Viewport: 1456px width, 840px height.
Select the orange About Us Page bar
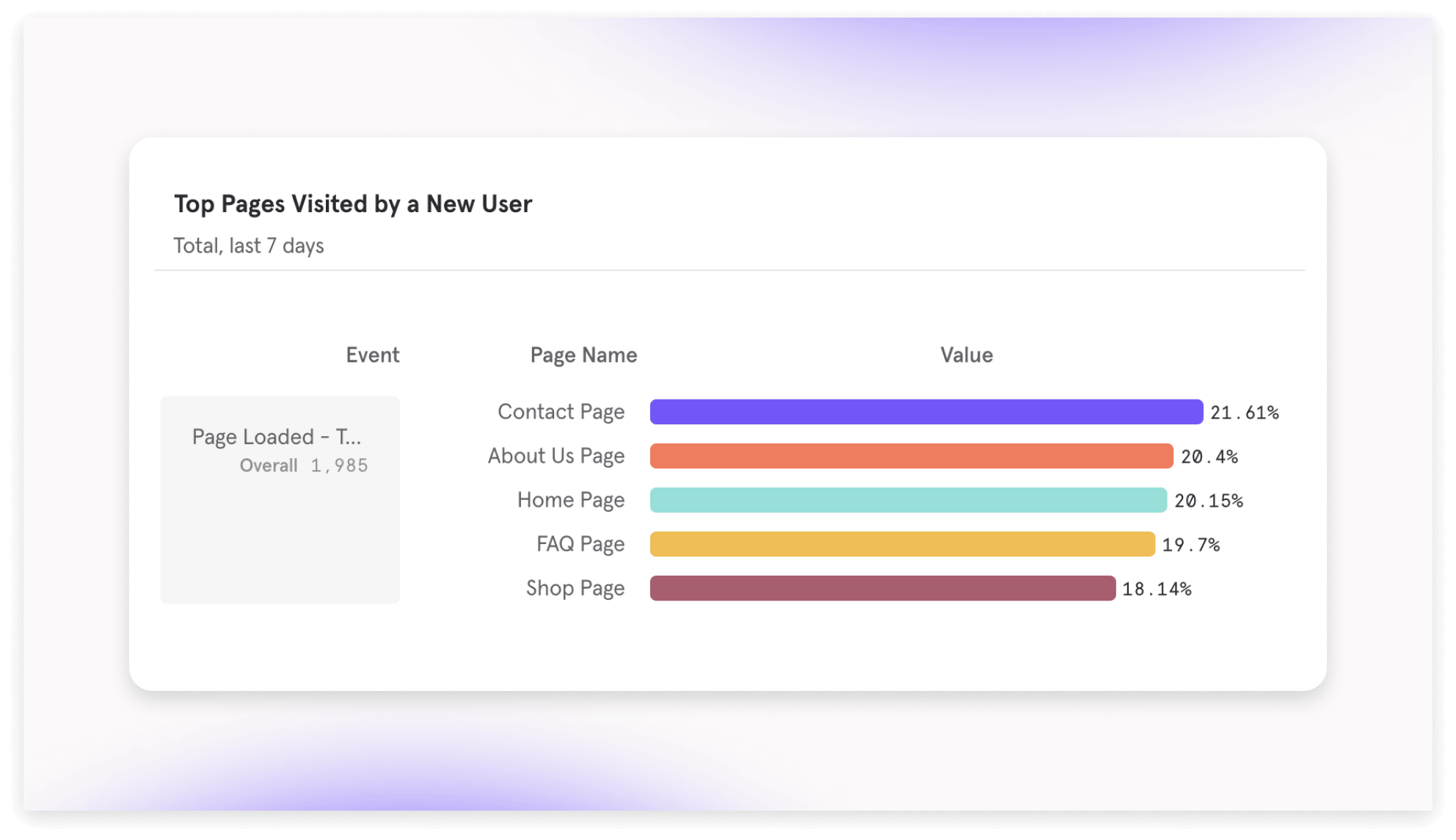911,456
